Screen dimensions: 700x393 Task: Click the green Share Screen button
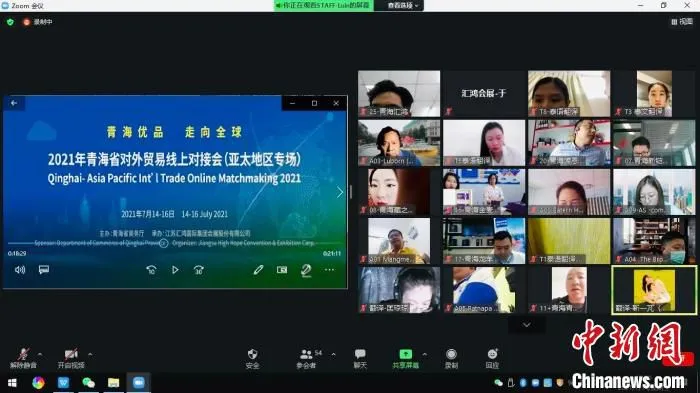405,358
